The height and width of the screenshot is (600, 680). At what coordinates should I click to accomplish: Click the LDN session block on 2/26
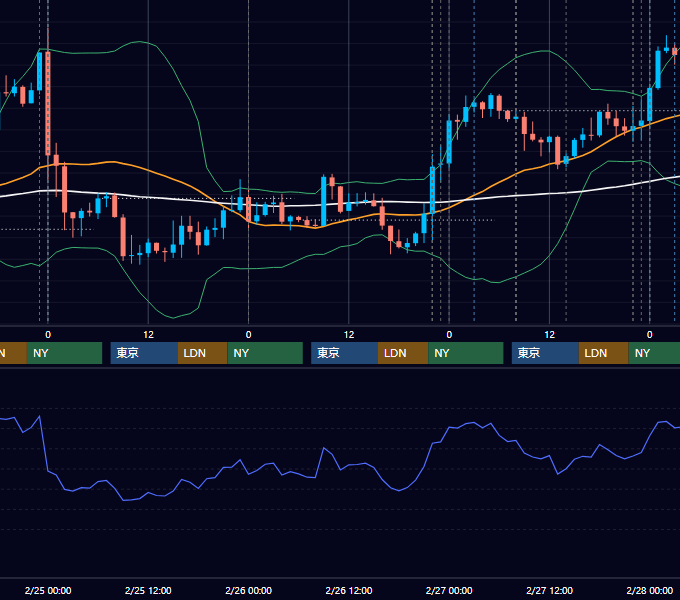(x=403, y=353)
